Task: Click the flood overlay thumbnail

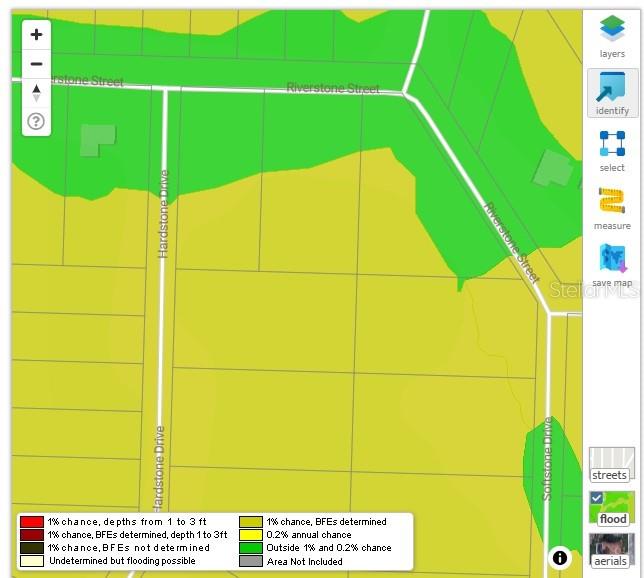Action: tap(612, 508)
